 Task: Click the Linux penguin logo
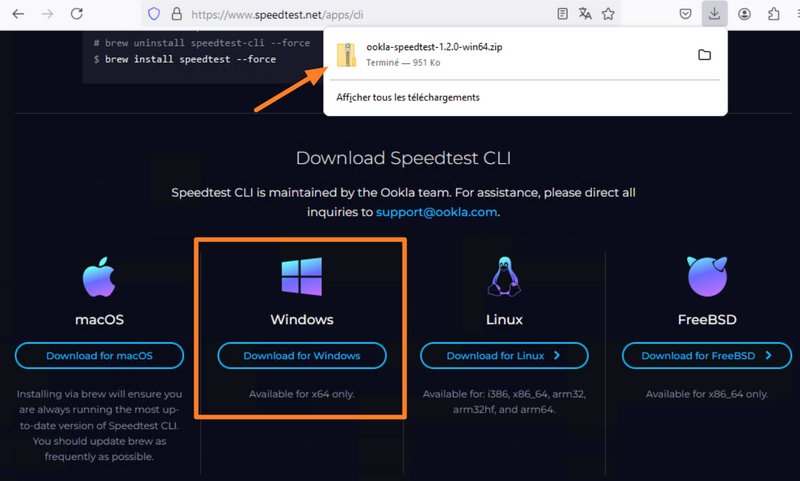(504, 276)
